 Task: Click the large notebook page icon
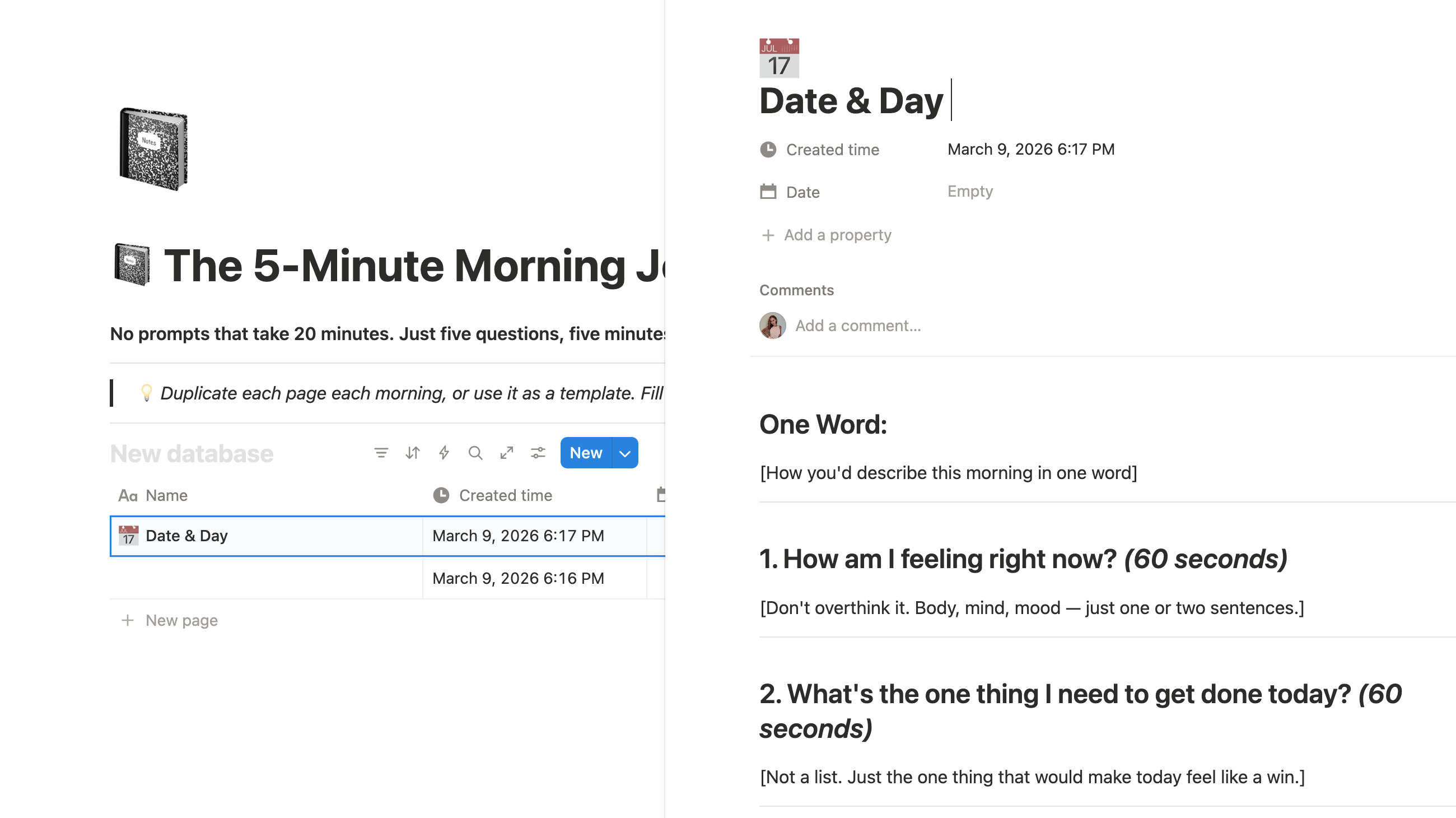(x=154, y=149)
